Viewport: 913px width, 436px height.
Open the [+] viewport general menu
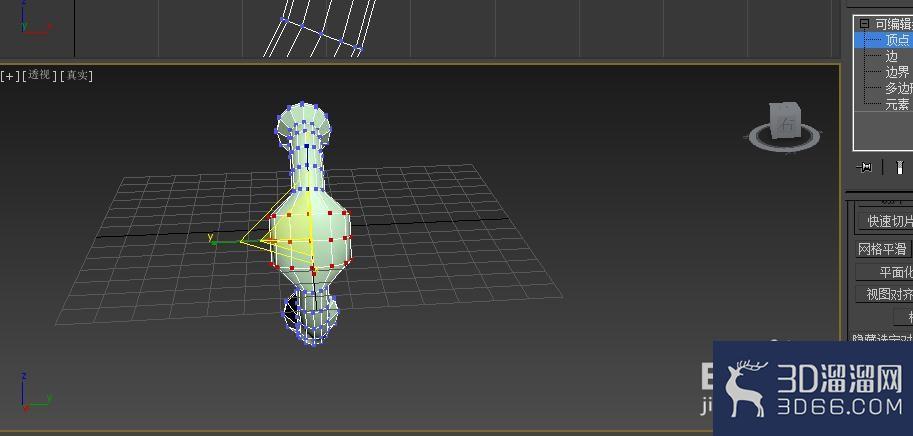click(x=9, y=76)
